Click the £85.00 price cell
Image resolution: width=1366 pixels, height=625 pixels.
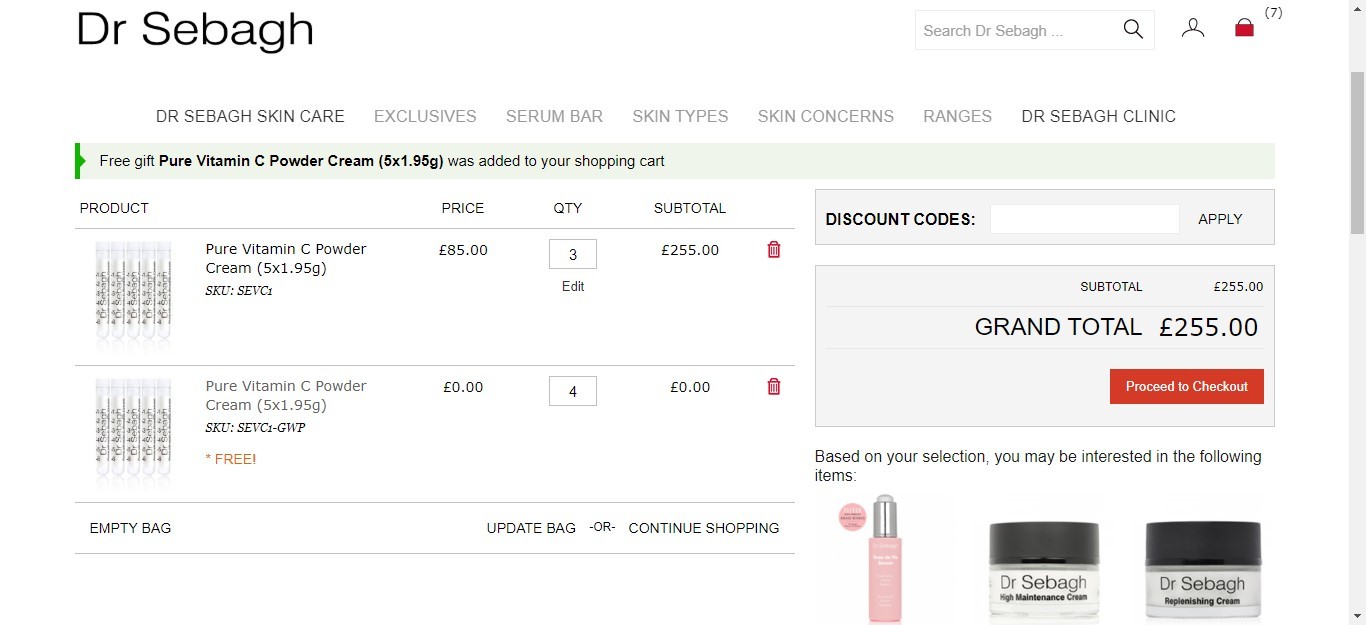[463, 250]
